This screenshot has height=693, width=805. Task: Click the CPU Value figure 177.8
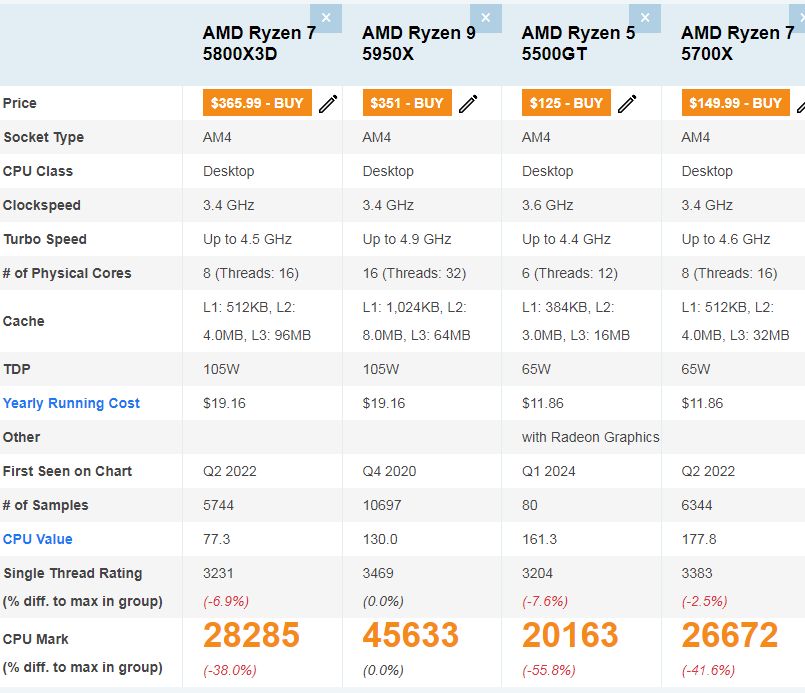tap(699, 539)
